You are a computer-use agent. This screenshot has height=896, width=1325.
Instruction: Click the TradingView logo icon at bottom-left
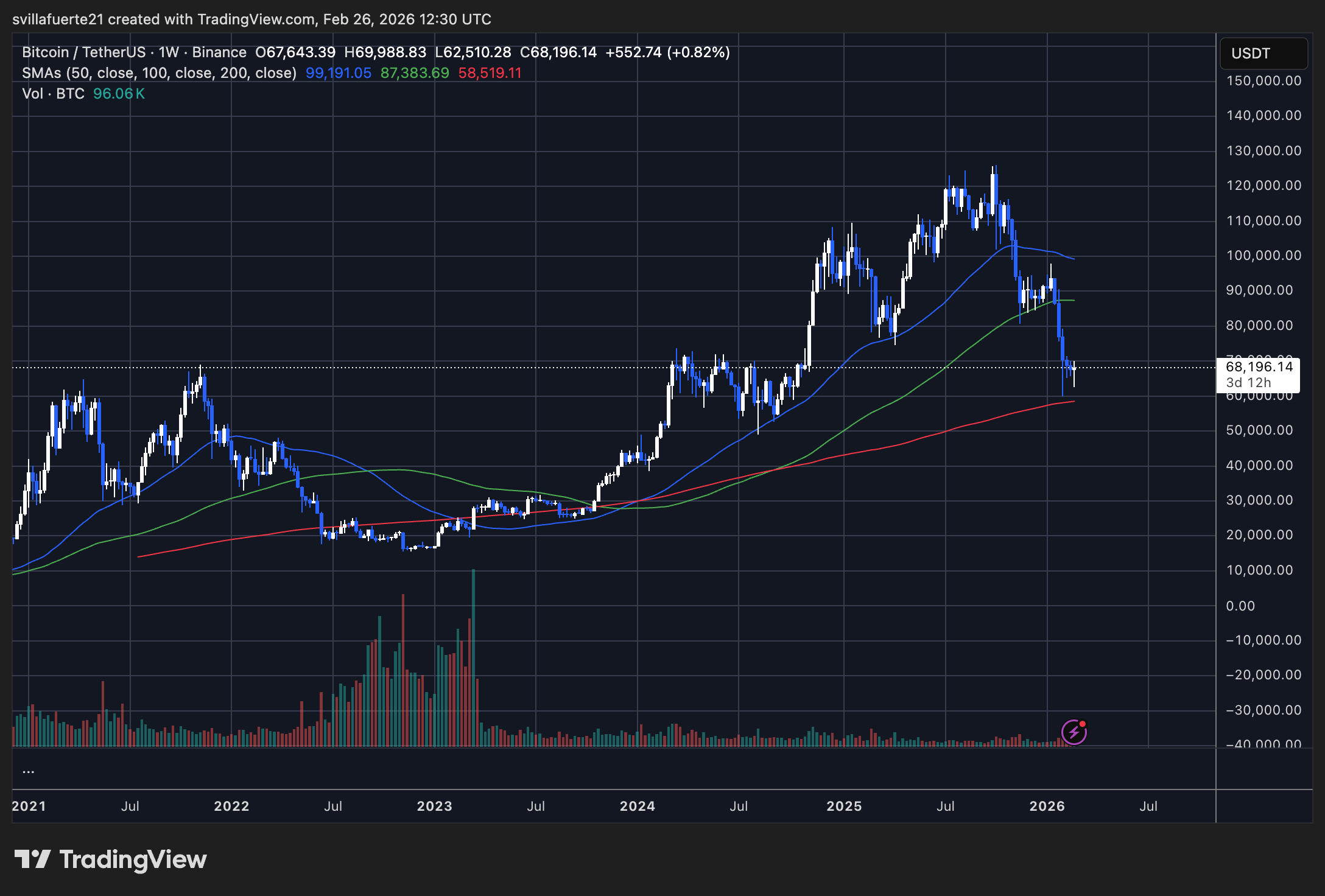click(32, 859)
